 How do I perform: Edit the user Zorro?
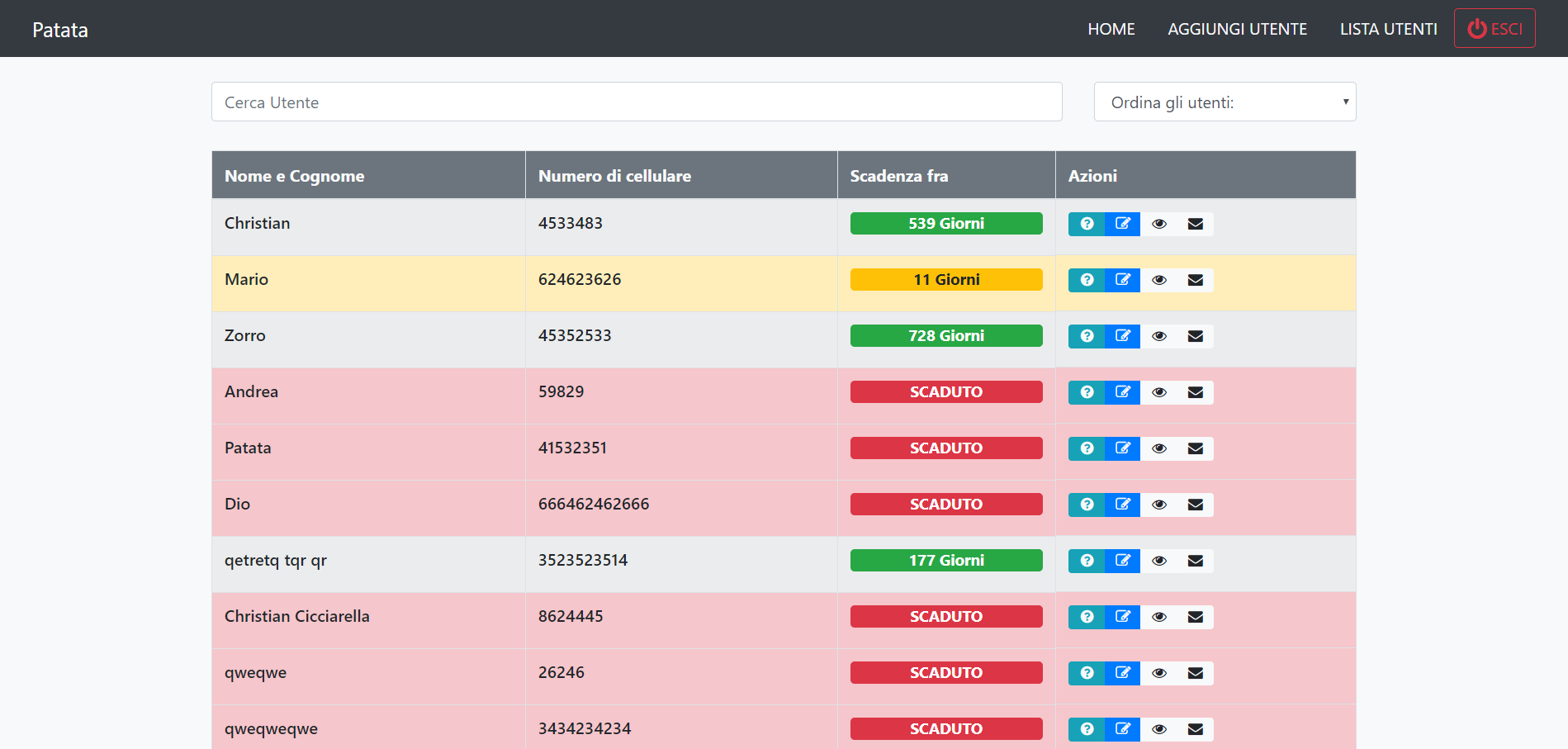tap(1123, 336)
